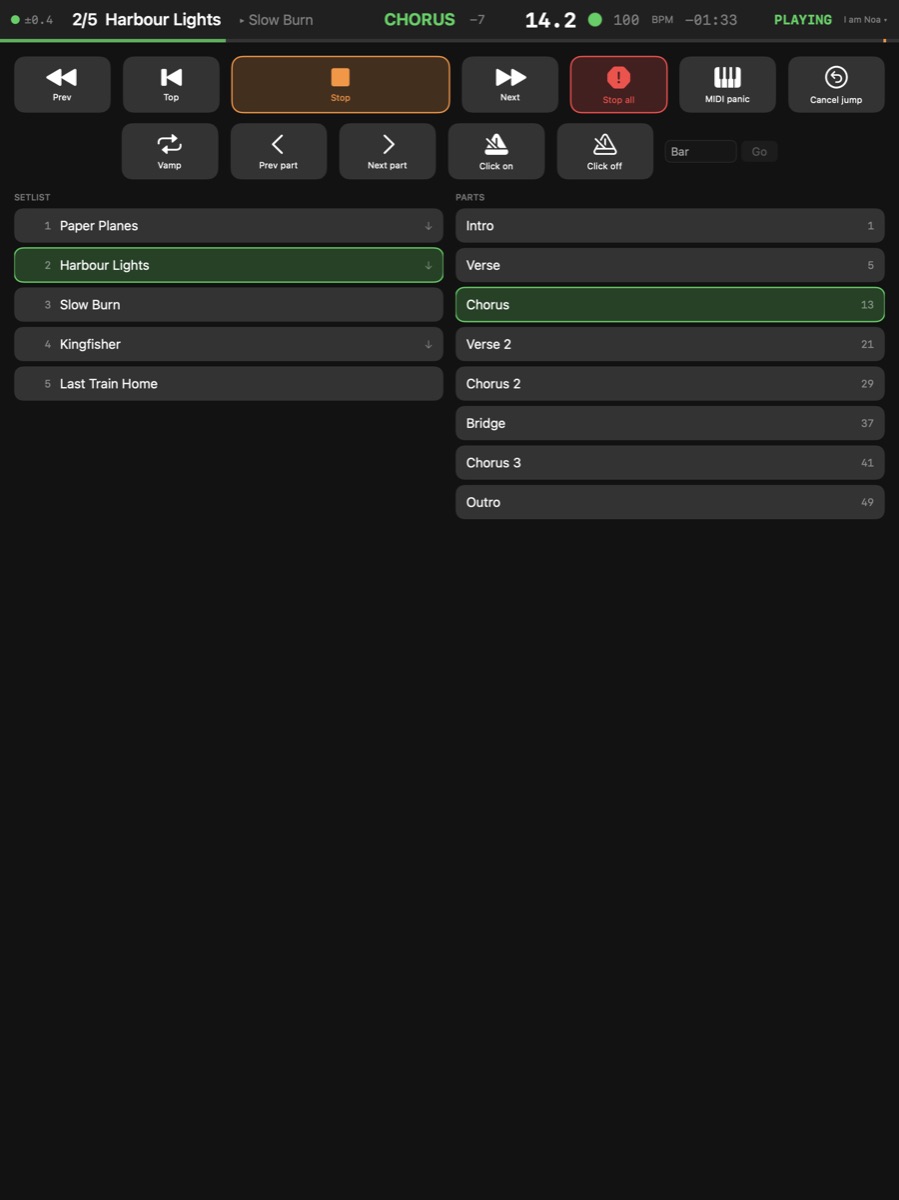Turn the metronome Click off

[605, 151]
